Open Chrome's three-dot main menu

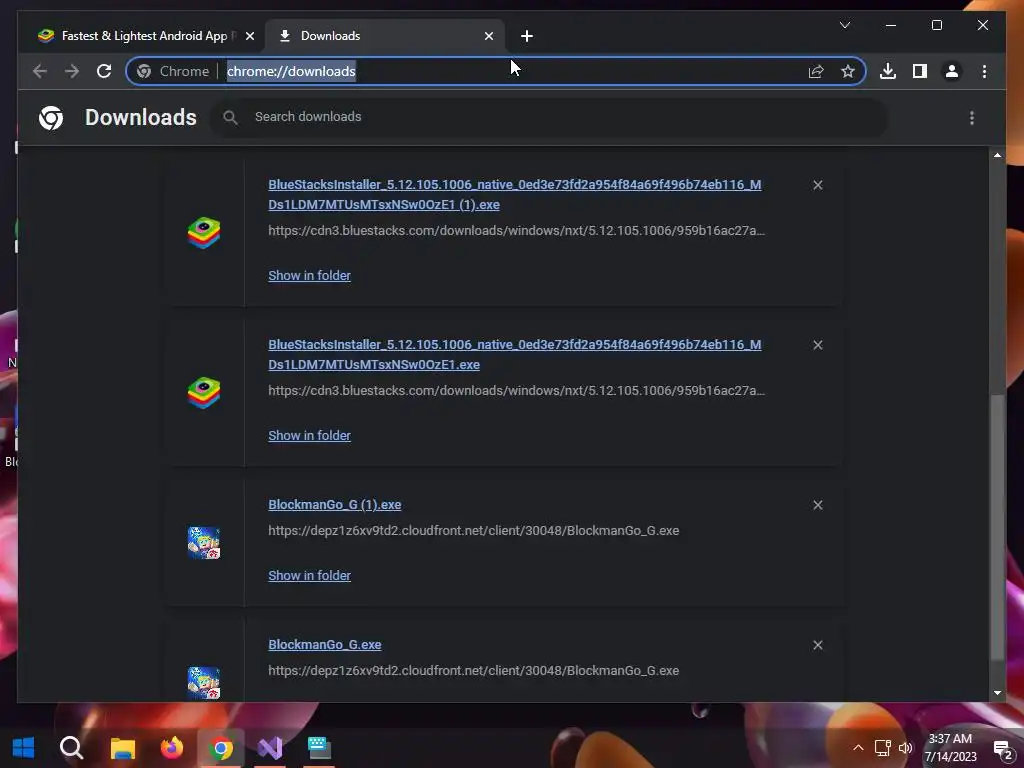(x=984, y=71)
